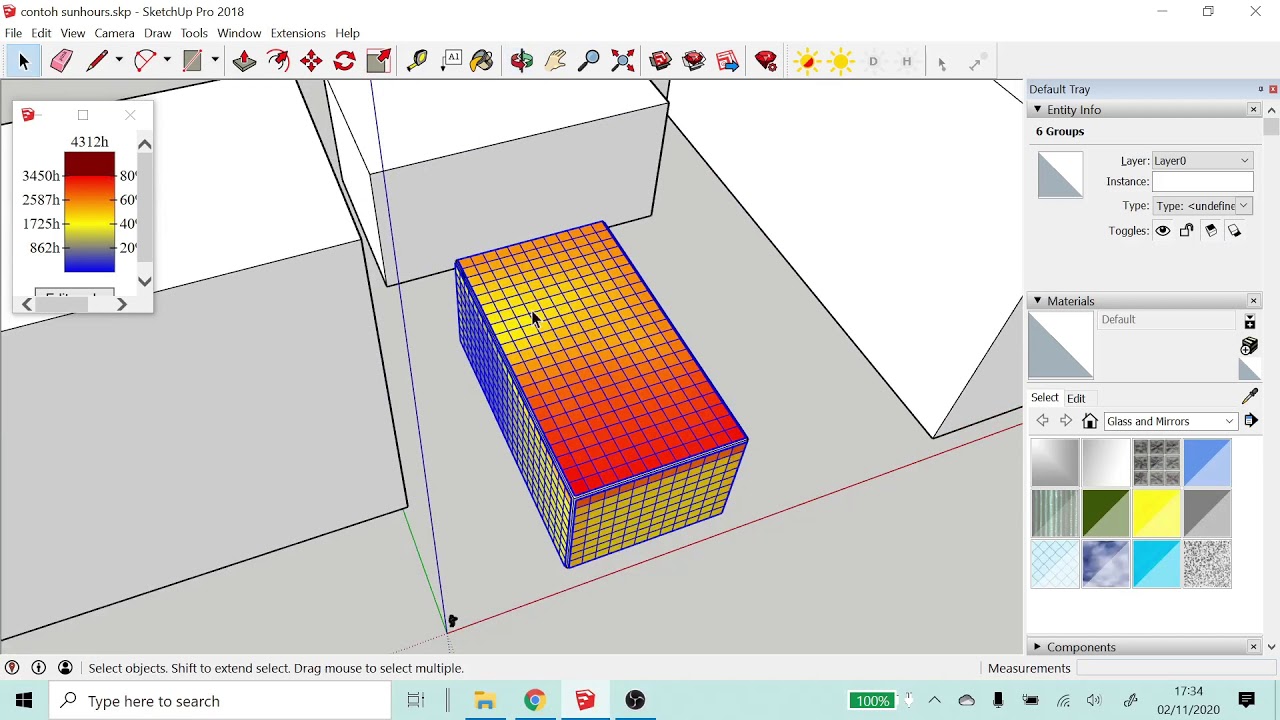Pick the Line pencil tool
1280x720 pixels.
pyautogui.click(x=97, y=62)
